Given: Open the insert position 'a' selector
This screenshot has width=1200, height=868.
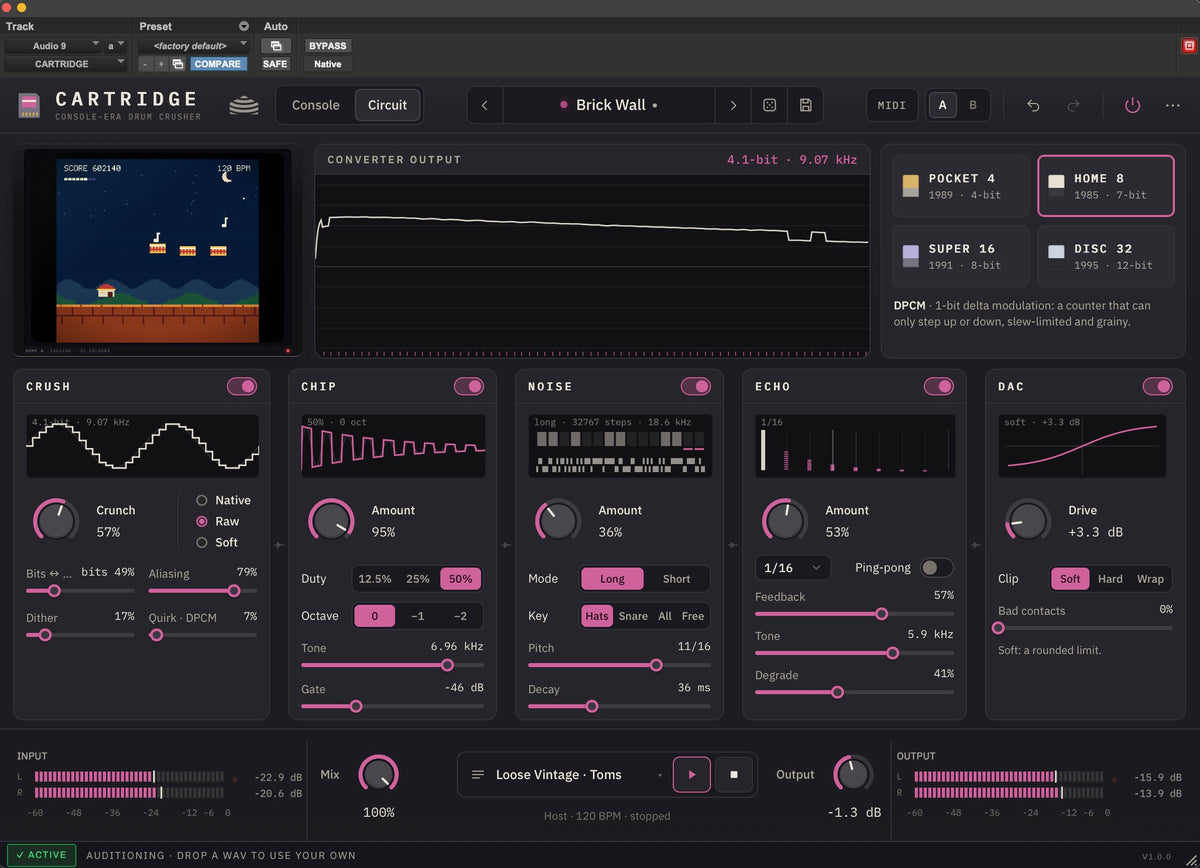Looking at the screenshot, I should (116, 46).
